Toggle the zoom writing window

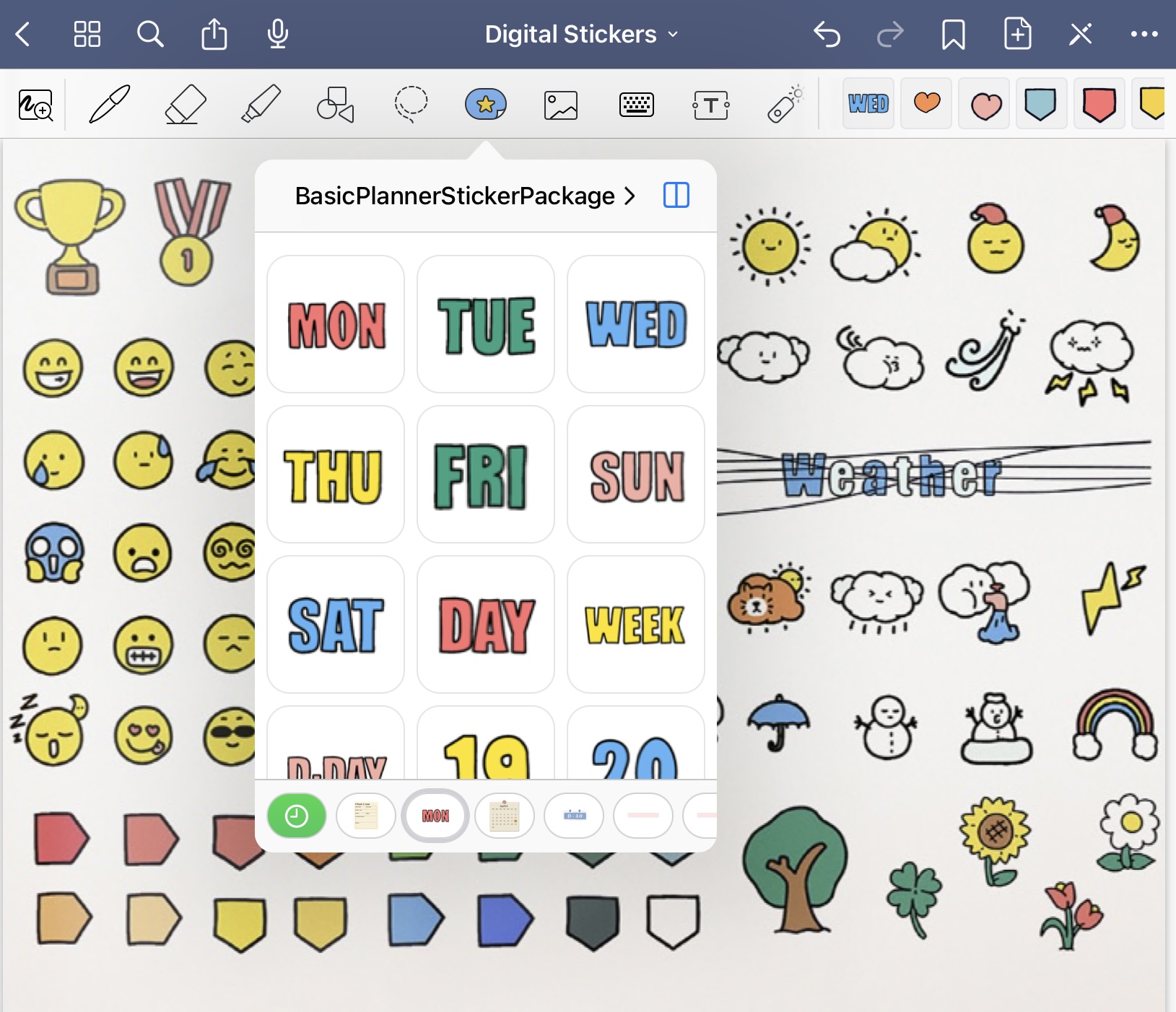pos(35,105)
